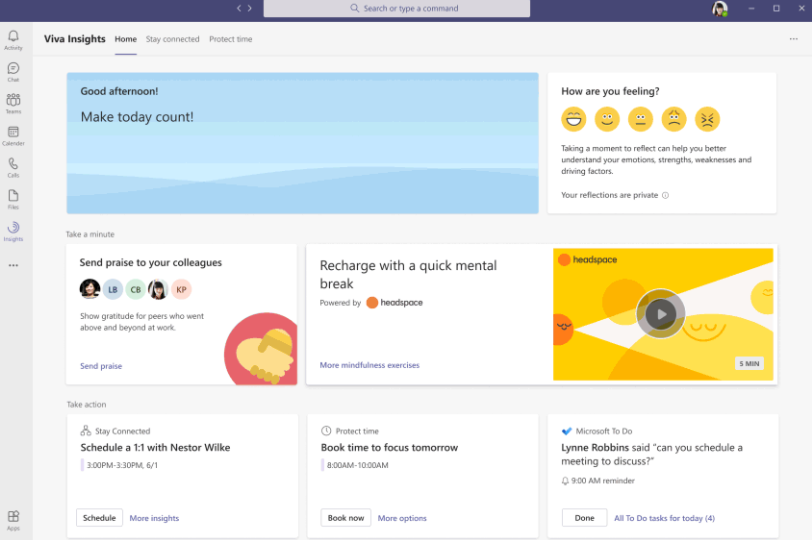Open the profile avatar menu
Viewport: 812px width, 540px height.
click(720, 9)
